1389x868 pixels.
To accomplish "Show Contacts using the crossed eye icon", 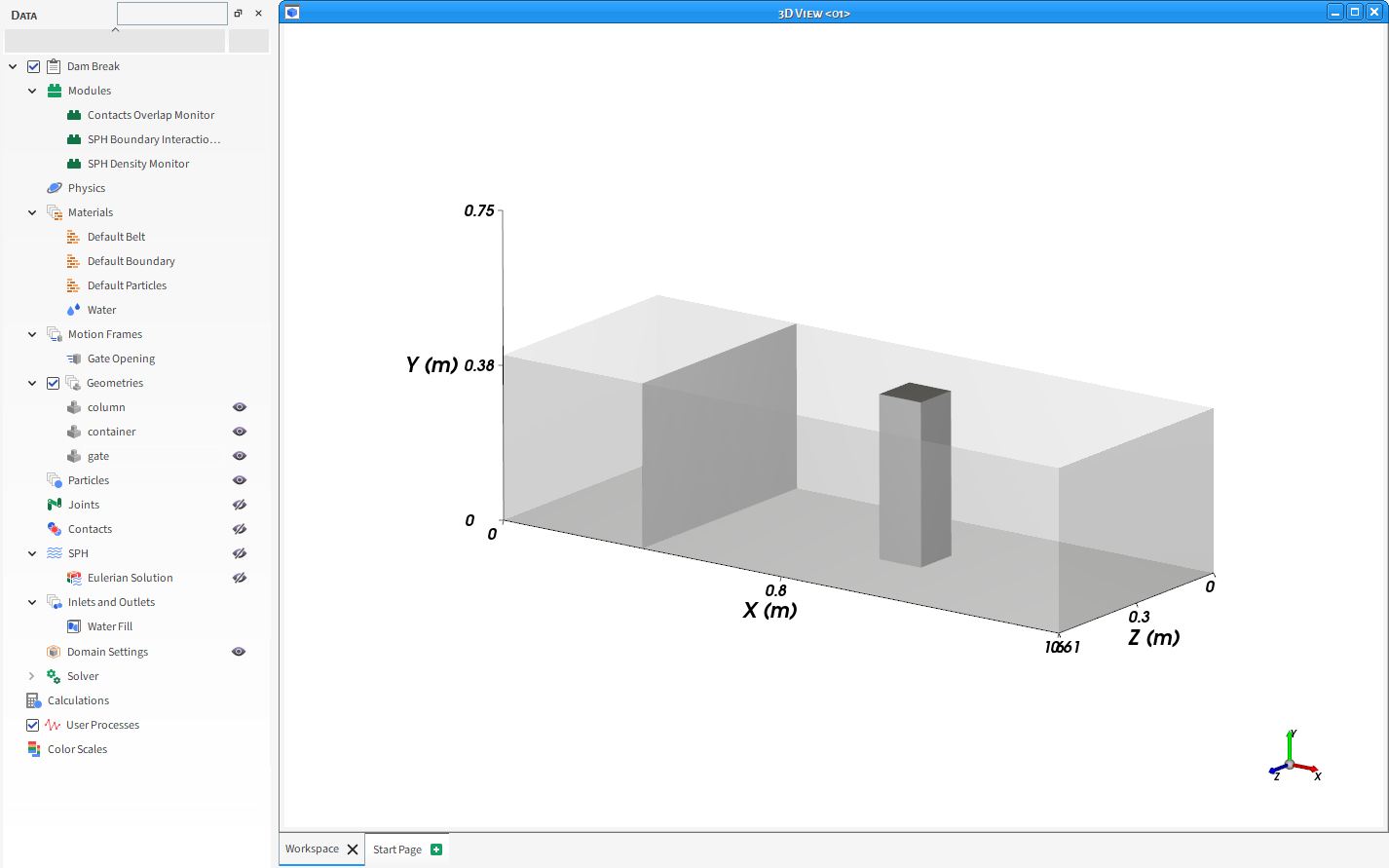I will (x=240, y=529).
